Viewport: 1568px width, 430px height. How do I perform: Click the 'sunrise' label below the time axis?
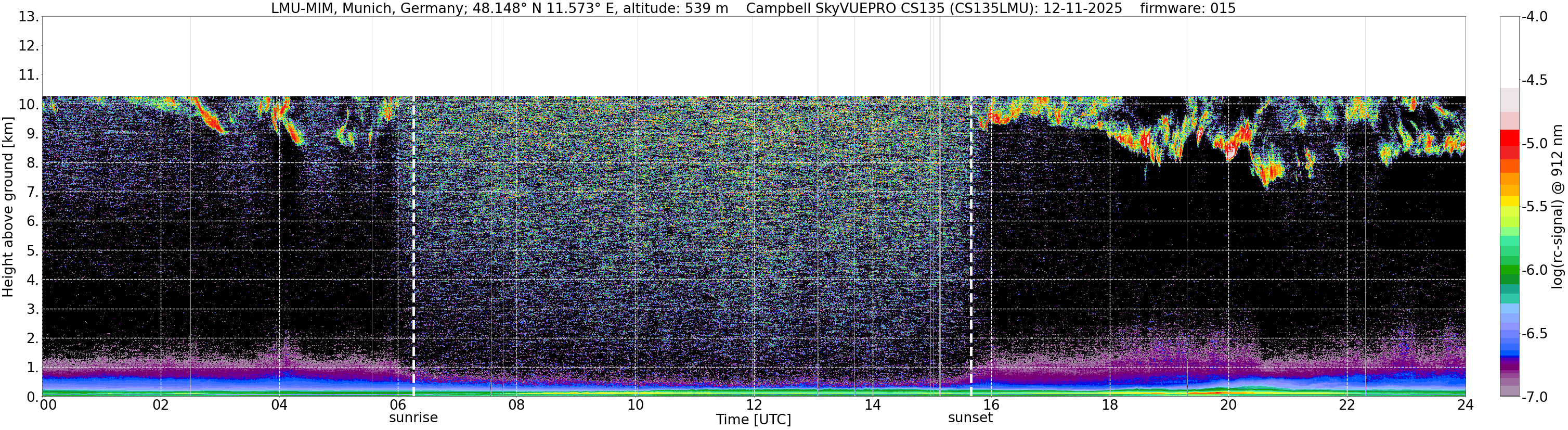tap(413, 418)
